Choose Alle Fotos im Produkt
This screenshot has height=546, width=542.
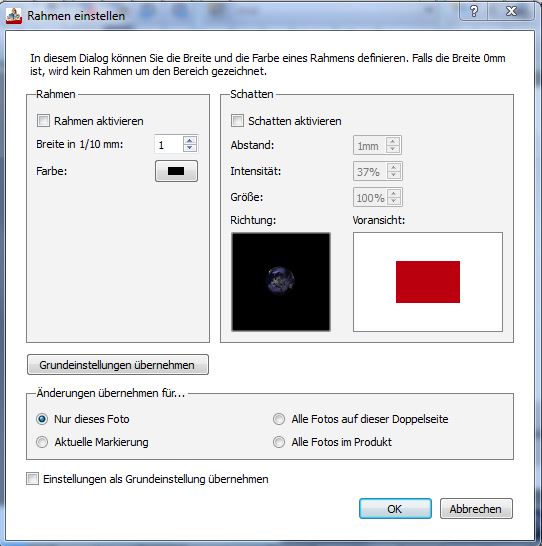pos(279,442)
